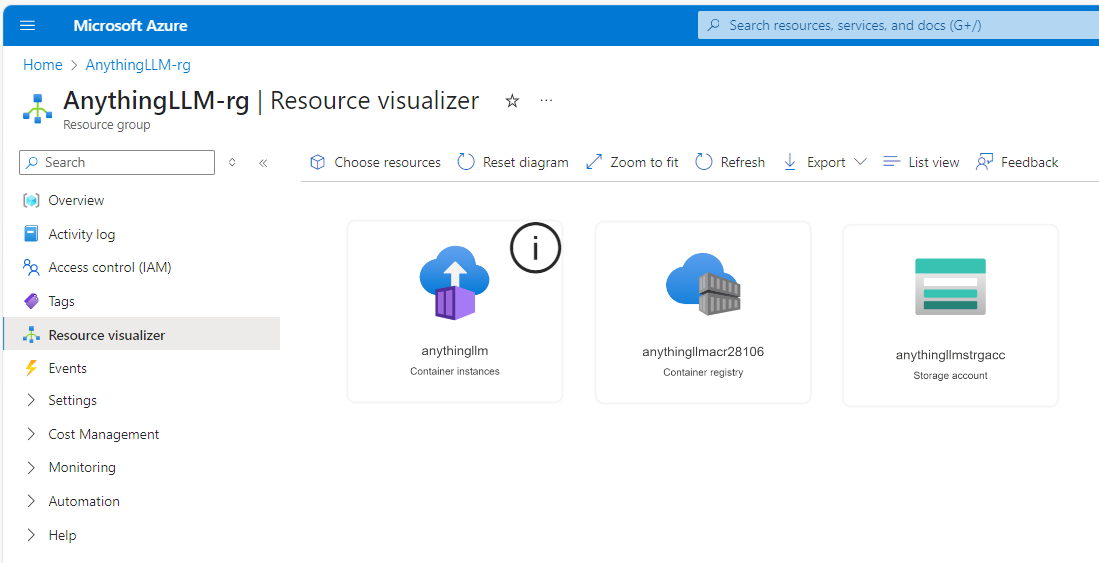Viewport: 1099px width, 563px height.
Task: Click Refresh in toolbar
Action: coord(730,162)
